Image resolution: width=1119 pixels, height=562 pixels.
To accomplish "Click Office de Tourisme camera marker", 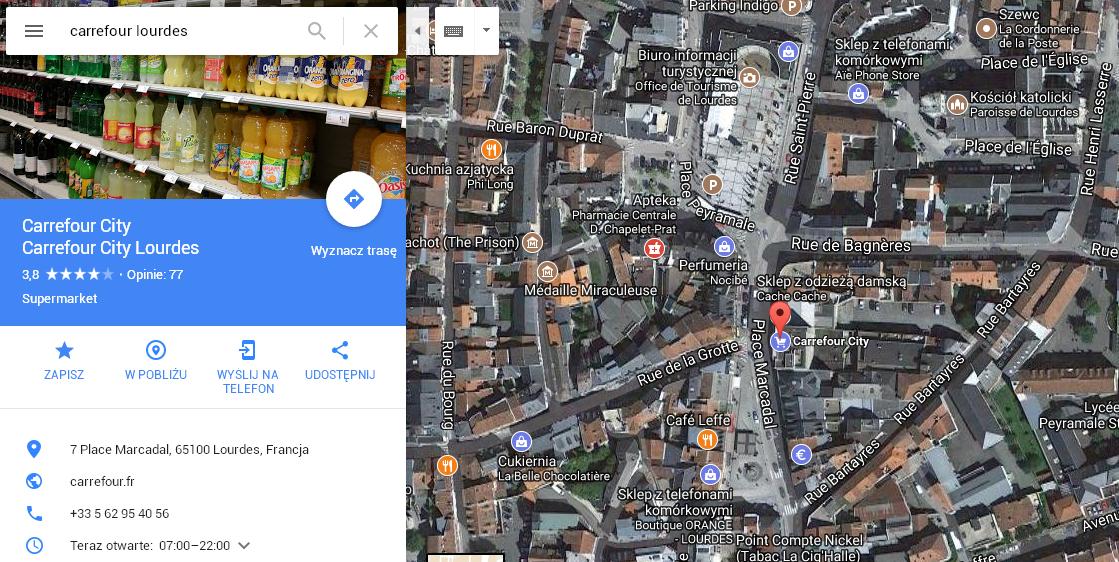I will click(x=749, y=76).
